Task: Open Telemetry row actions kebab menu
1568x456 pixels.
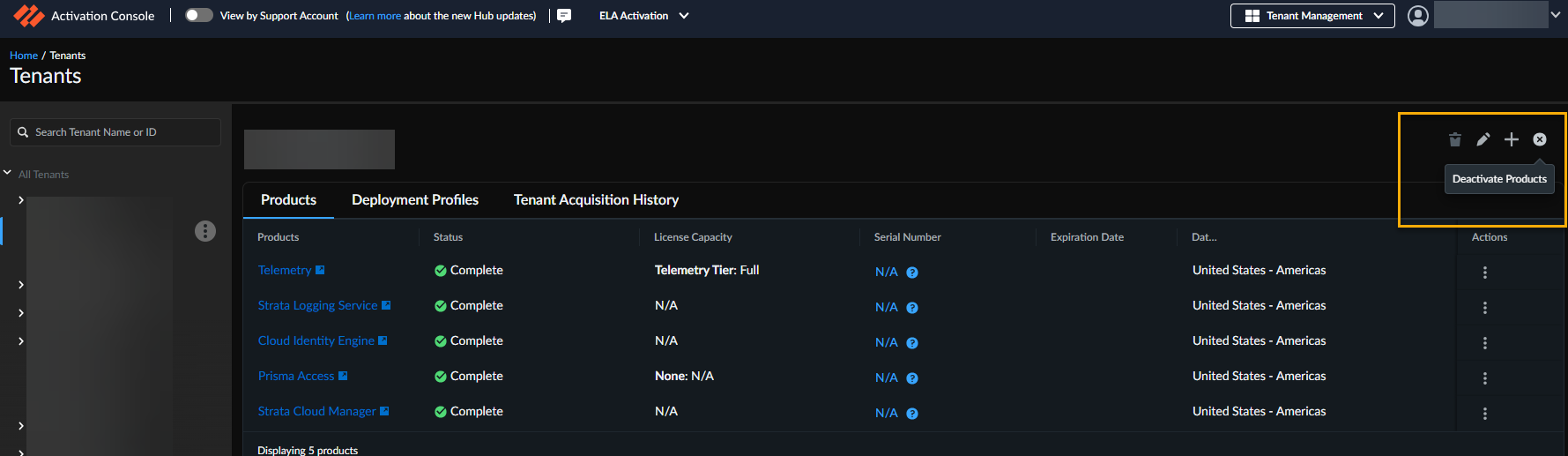Action: (x=1485, y=273)
